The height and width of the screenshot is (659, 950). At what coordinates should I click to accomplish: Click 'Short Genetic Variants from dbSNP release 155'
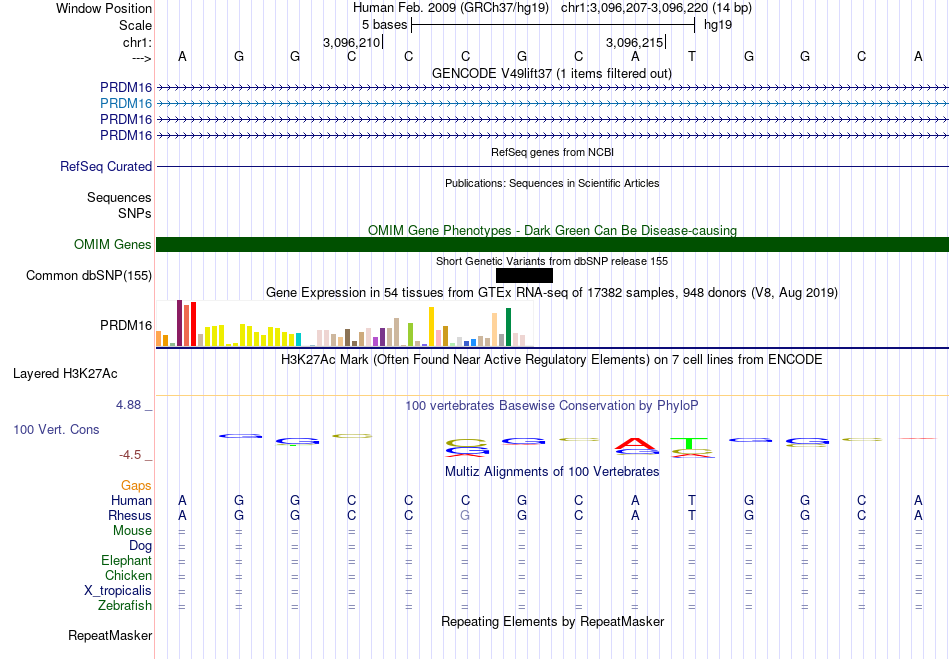pos(552,262)
